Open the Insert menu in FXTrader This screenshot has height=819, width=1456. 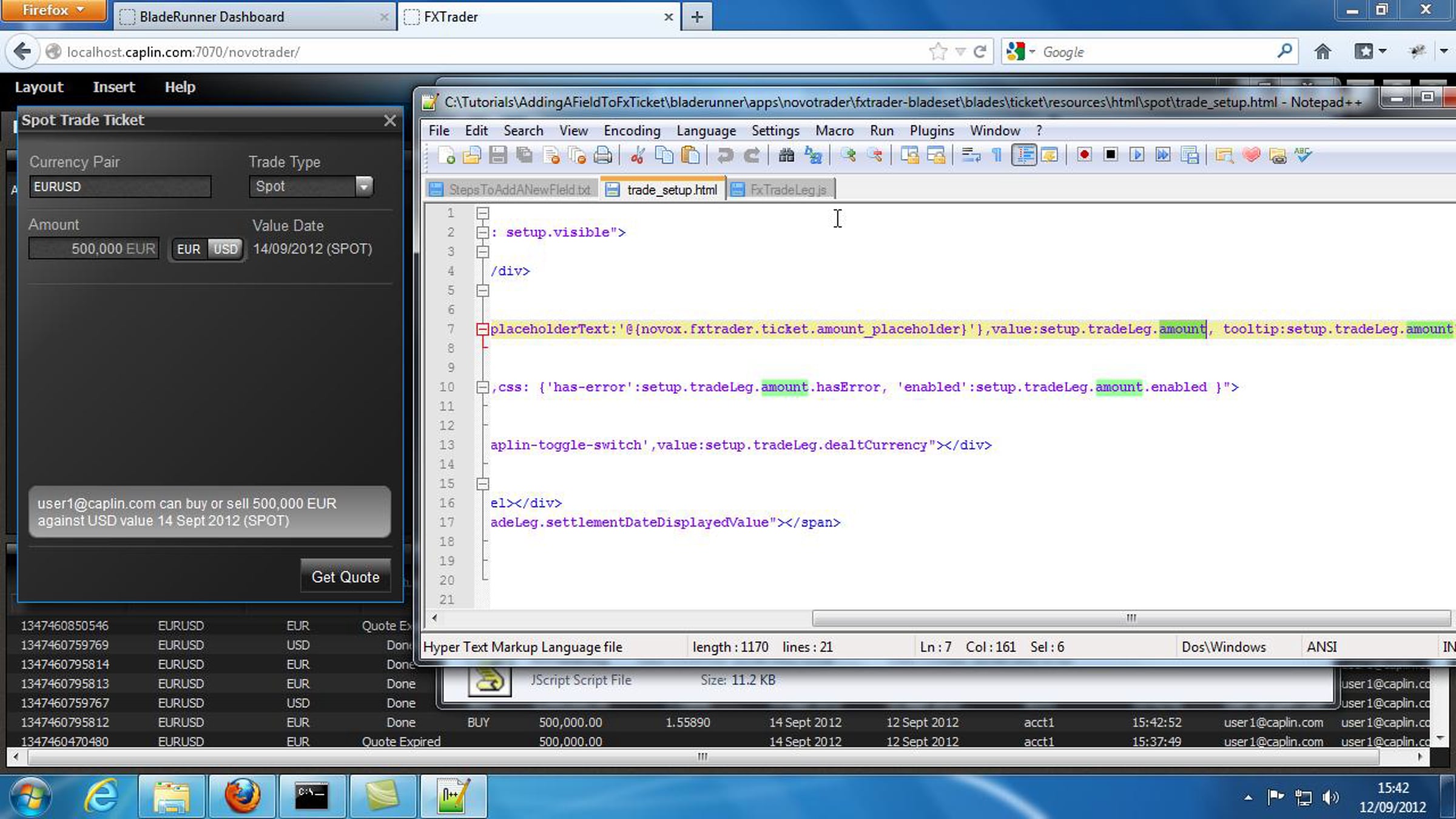pyautogui.click(x=113, y=87)
